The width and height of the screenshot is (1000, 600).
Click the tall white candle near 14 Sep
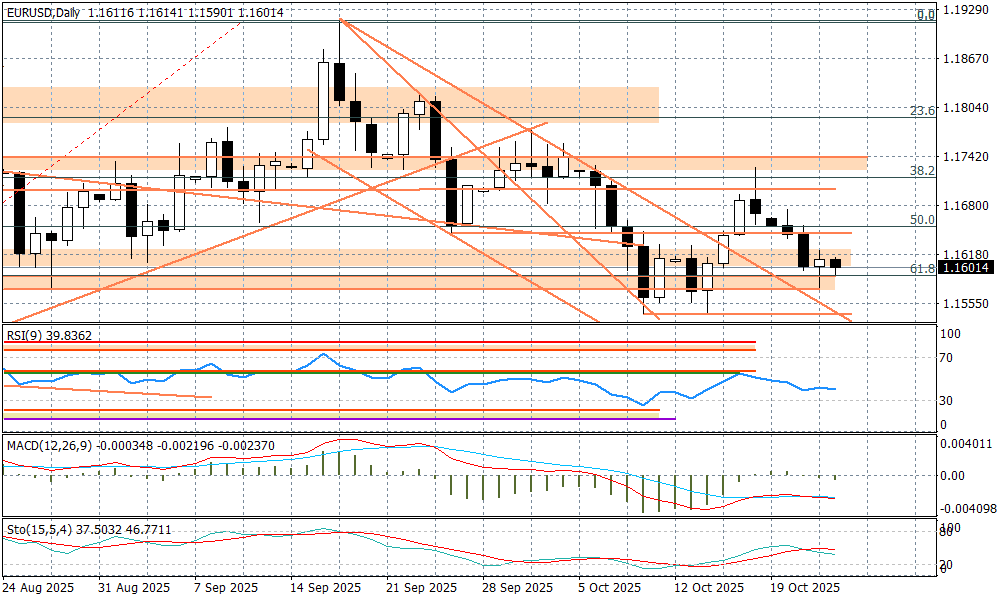[x=323, y=101]
